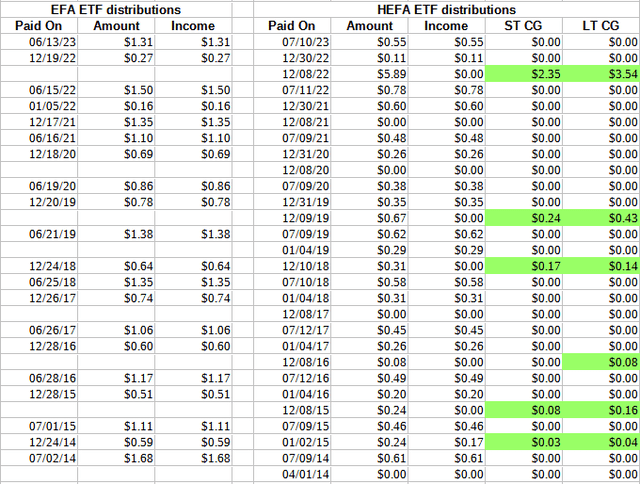The image size is (640, 484).
Task: Click the EFA date cell 07/02/14
Action: tap(39, 458)
